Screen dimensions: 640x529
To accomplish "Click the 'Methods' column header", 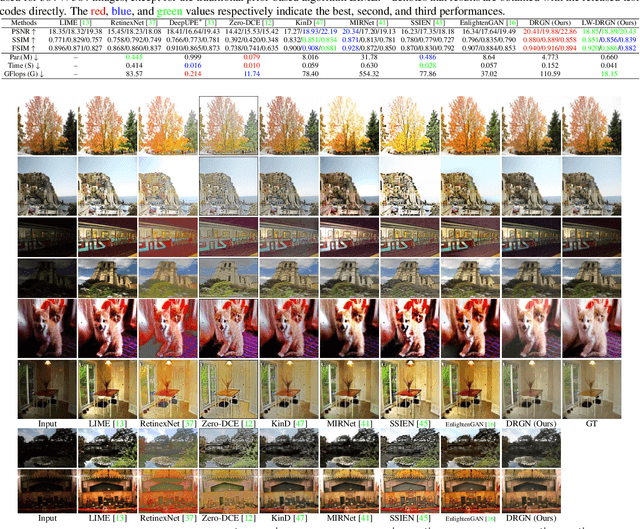I will pyautogui.click(x=23, y=22).
